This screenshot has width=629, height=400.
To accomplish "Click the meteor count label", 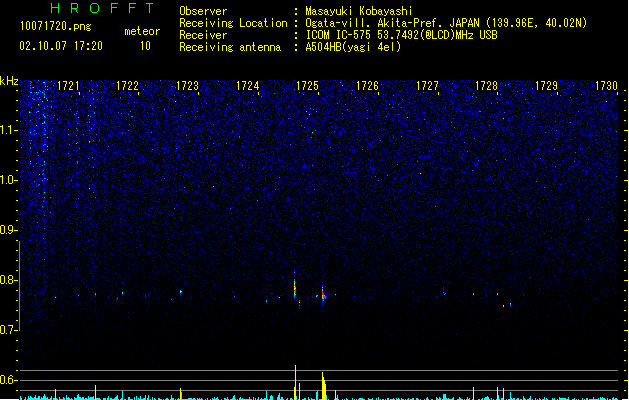I will point(142,31).
